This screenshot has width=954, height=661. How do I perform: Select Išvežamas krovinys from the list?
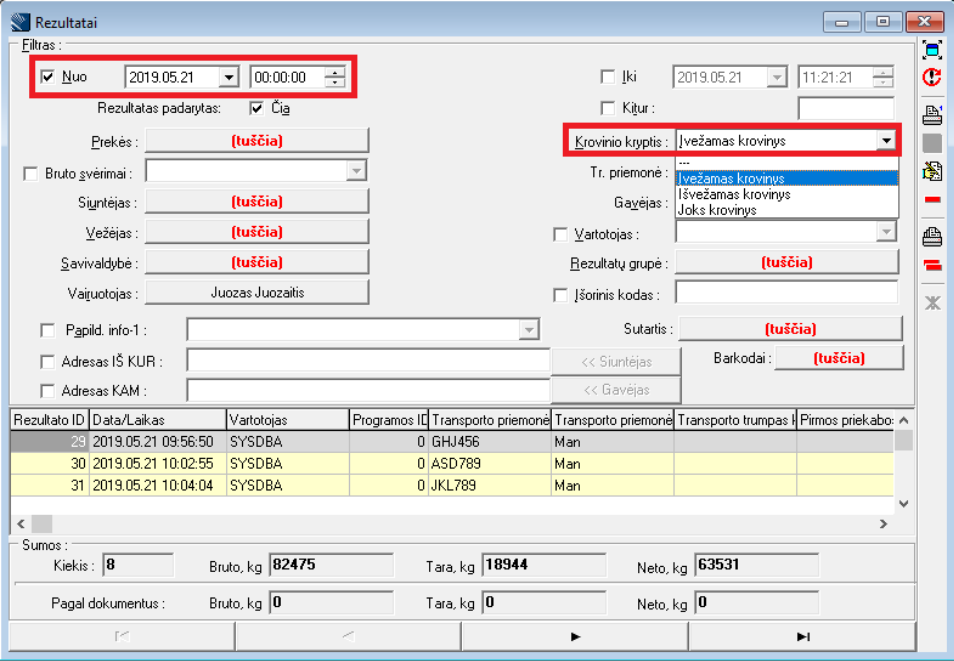pos(734,194)
